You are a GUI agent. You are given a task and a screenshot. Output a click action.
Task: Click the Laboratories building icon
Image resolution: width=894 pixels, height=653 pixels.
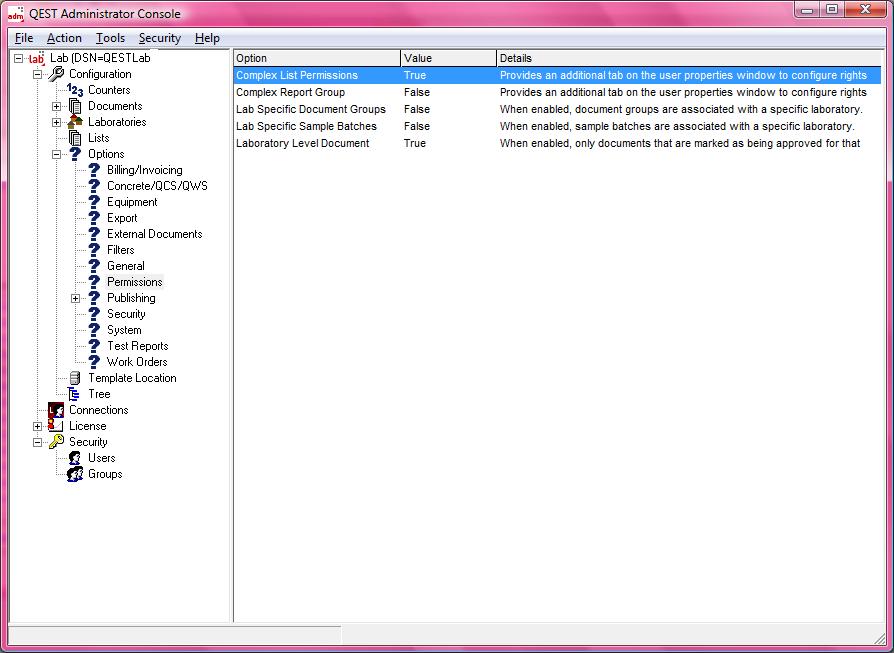pos(75,122)
